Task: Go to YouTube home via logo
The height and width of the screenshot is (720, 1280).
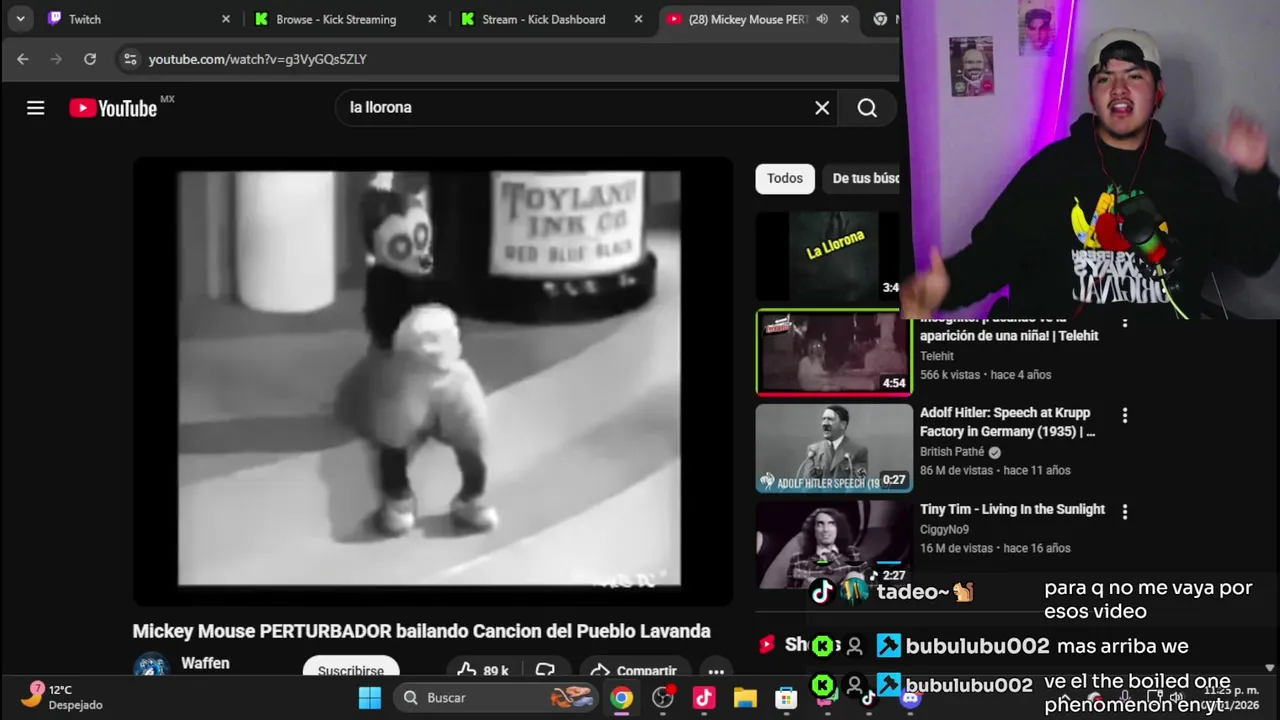Action: (x=113, y=108)
